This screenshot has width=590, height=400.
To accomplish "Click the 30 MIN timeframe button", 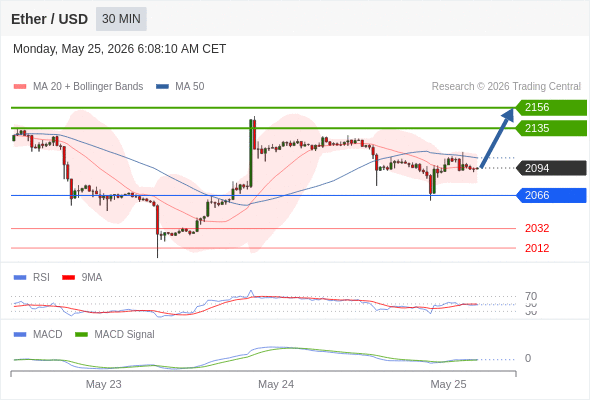I will tap(121, 19).
